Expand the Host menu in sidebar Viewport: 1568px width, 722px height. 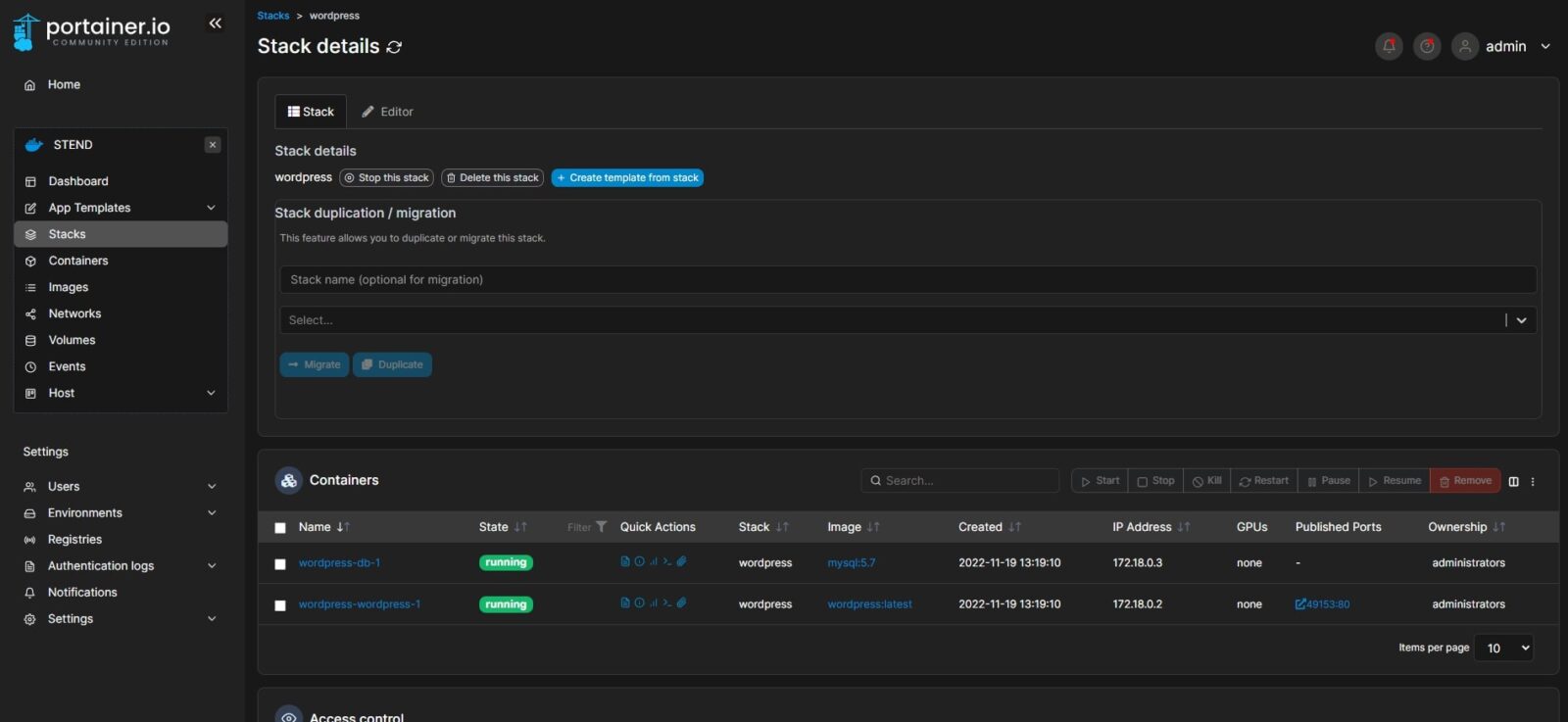point(211,393)
